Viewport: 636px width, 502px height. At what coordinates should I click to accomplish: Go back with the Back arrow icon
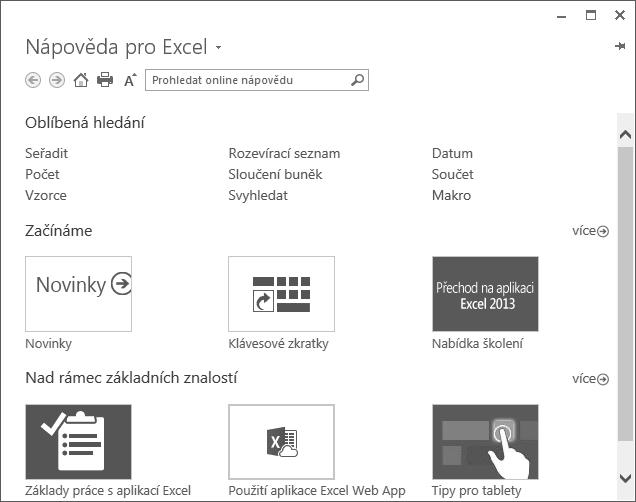coord(33,80)
